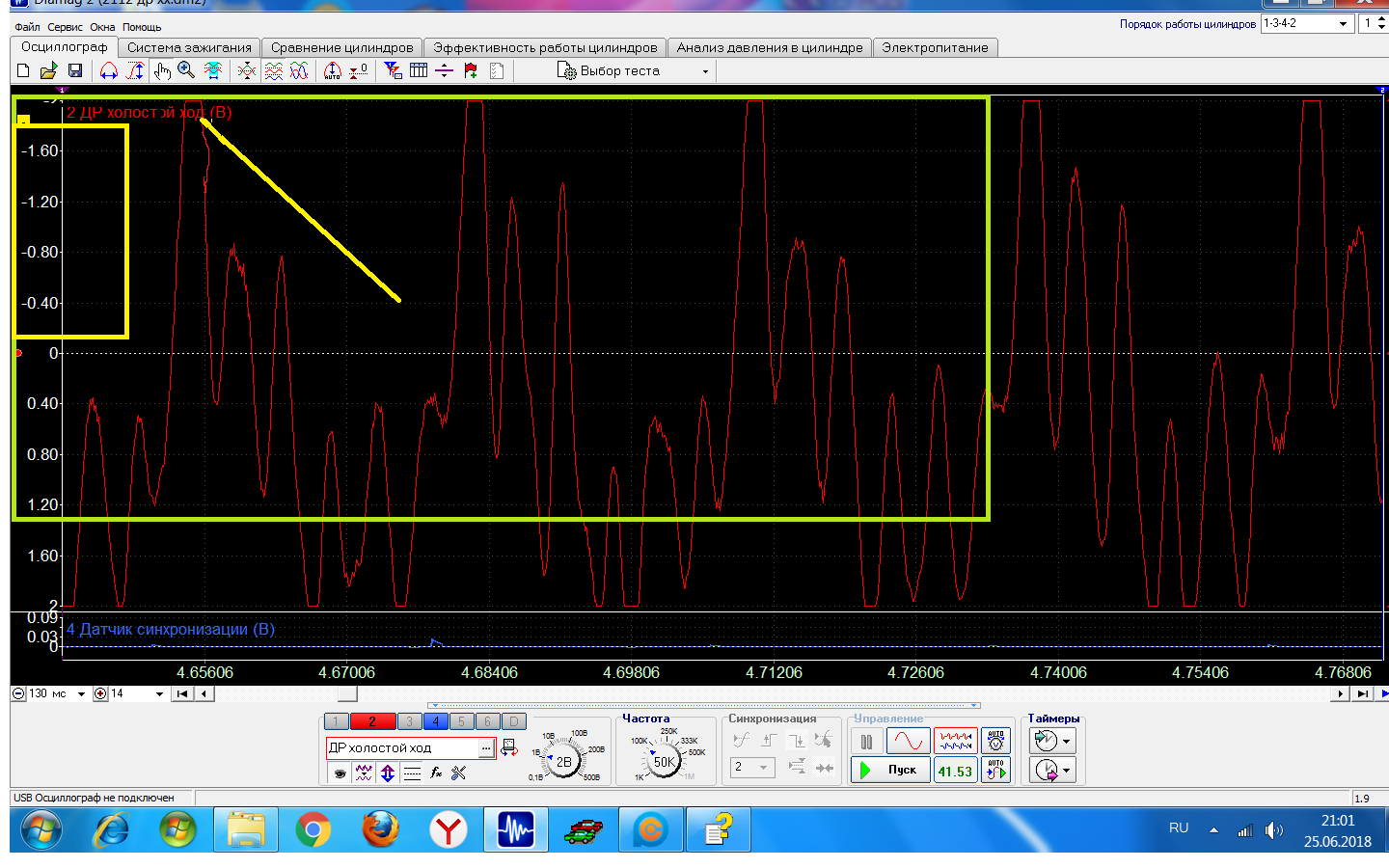The height and width of the screenshot is (868, 1389).
Task: Turn the 50K frequency knob
Action: click(x=665, y=761)
